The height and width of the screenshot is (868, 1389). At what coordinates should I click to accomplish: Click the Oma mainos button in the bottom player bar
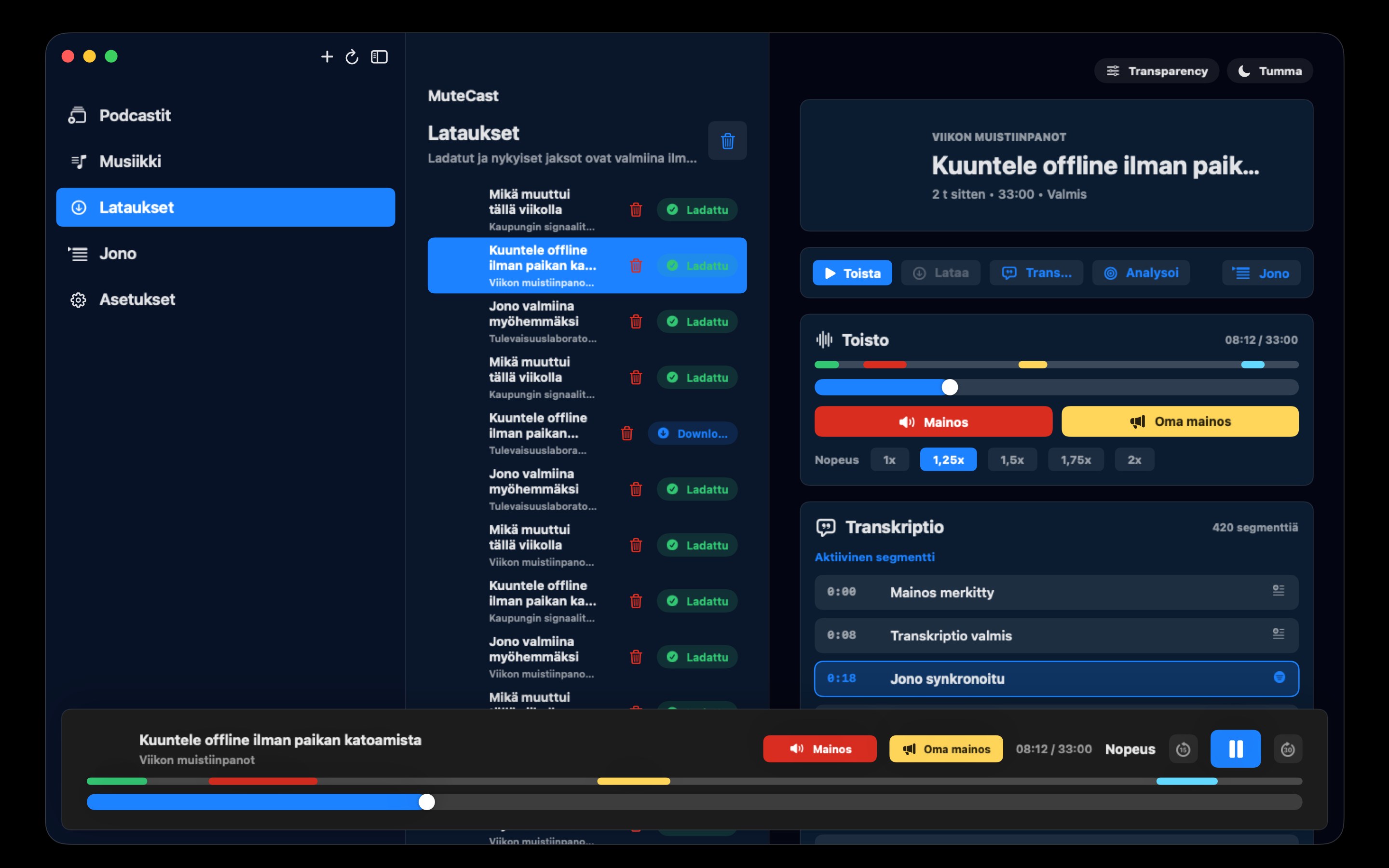pyautogui.click(x=946, y=748)
